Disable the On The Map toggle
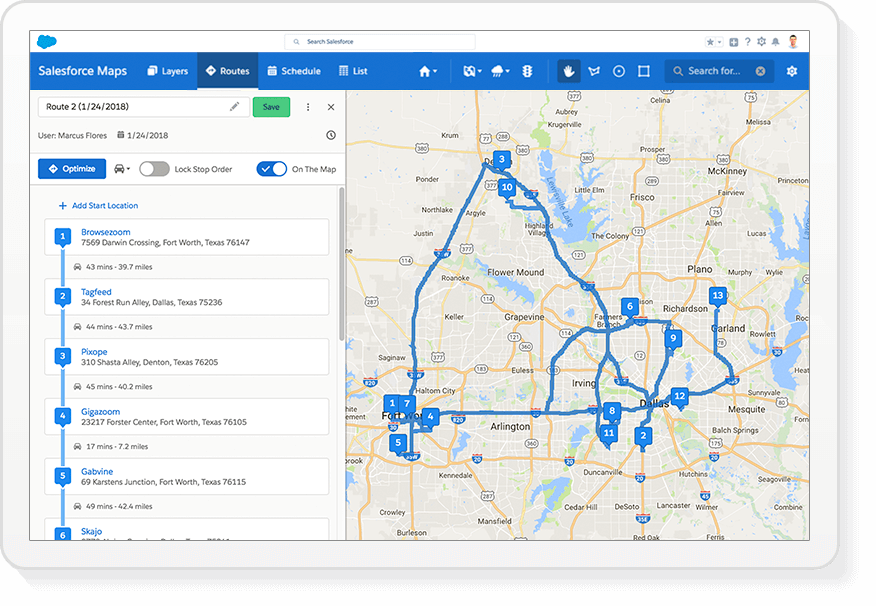 coord(272,167)
